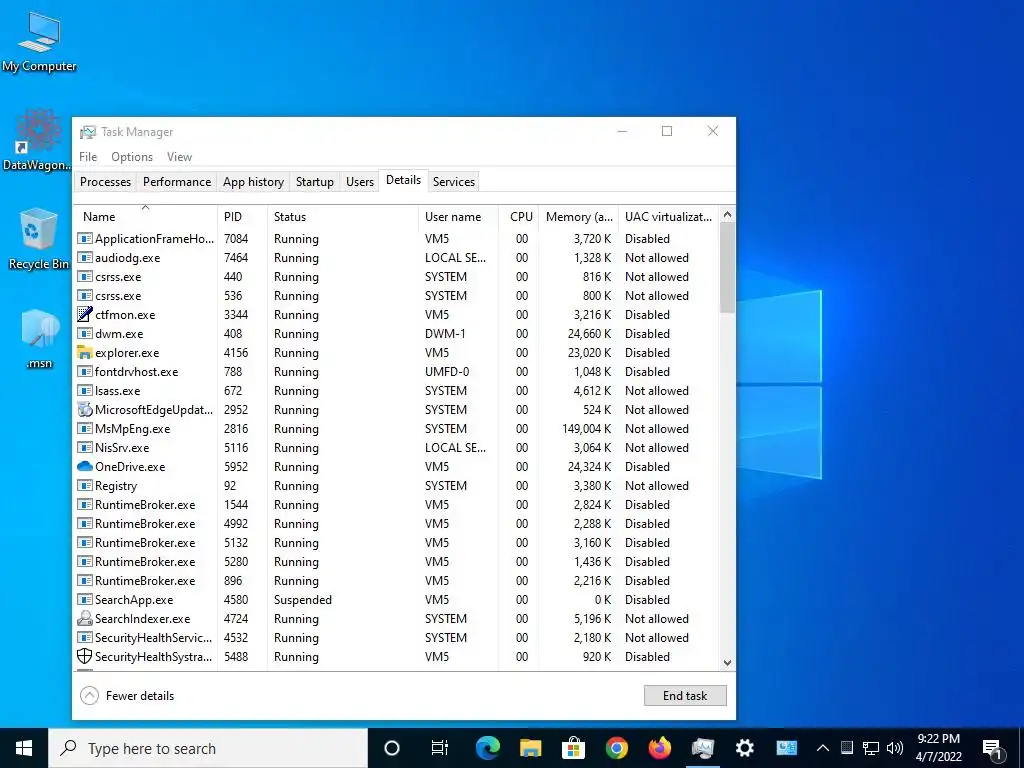Image resolution: width=1024 pixels, height=768 pixels.
Task: Open File Explorer from the taskbar
Action: coord(530,748)
